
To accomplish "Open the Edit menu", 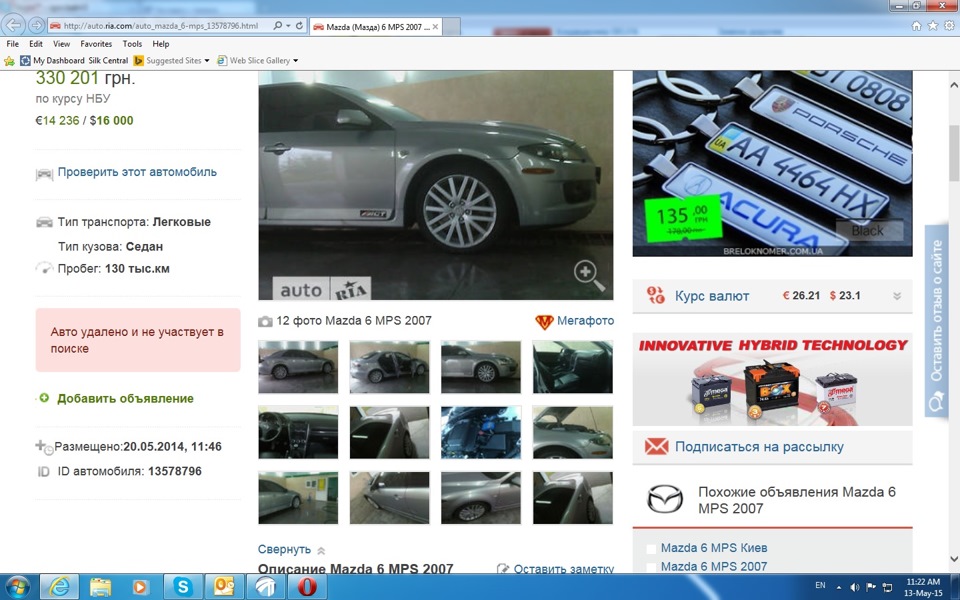I will [36, 44].
